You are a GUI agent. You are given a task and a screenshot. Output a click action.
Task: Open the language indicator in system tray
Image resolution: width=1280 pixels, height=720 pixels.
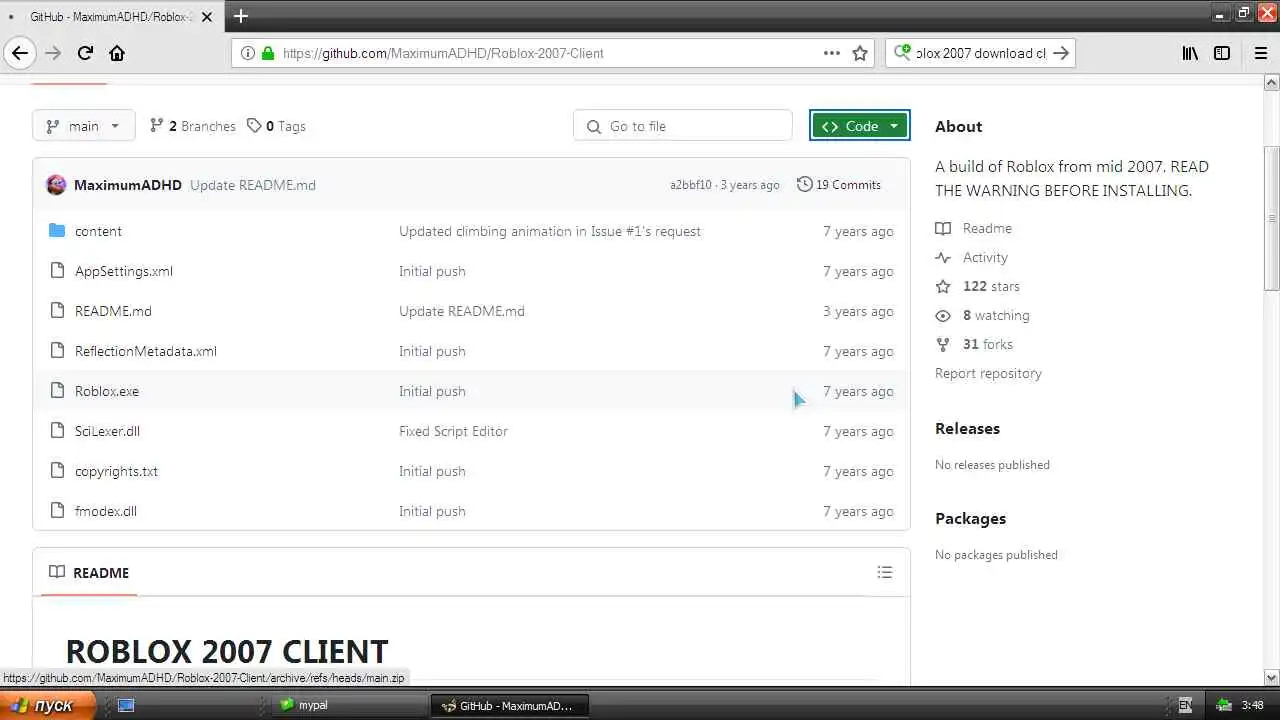click(x=1185, y=705)
